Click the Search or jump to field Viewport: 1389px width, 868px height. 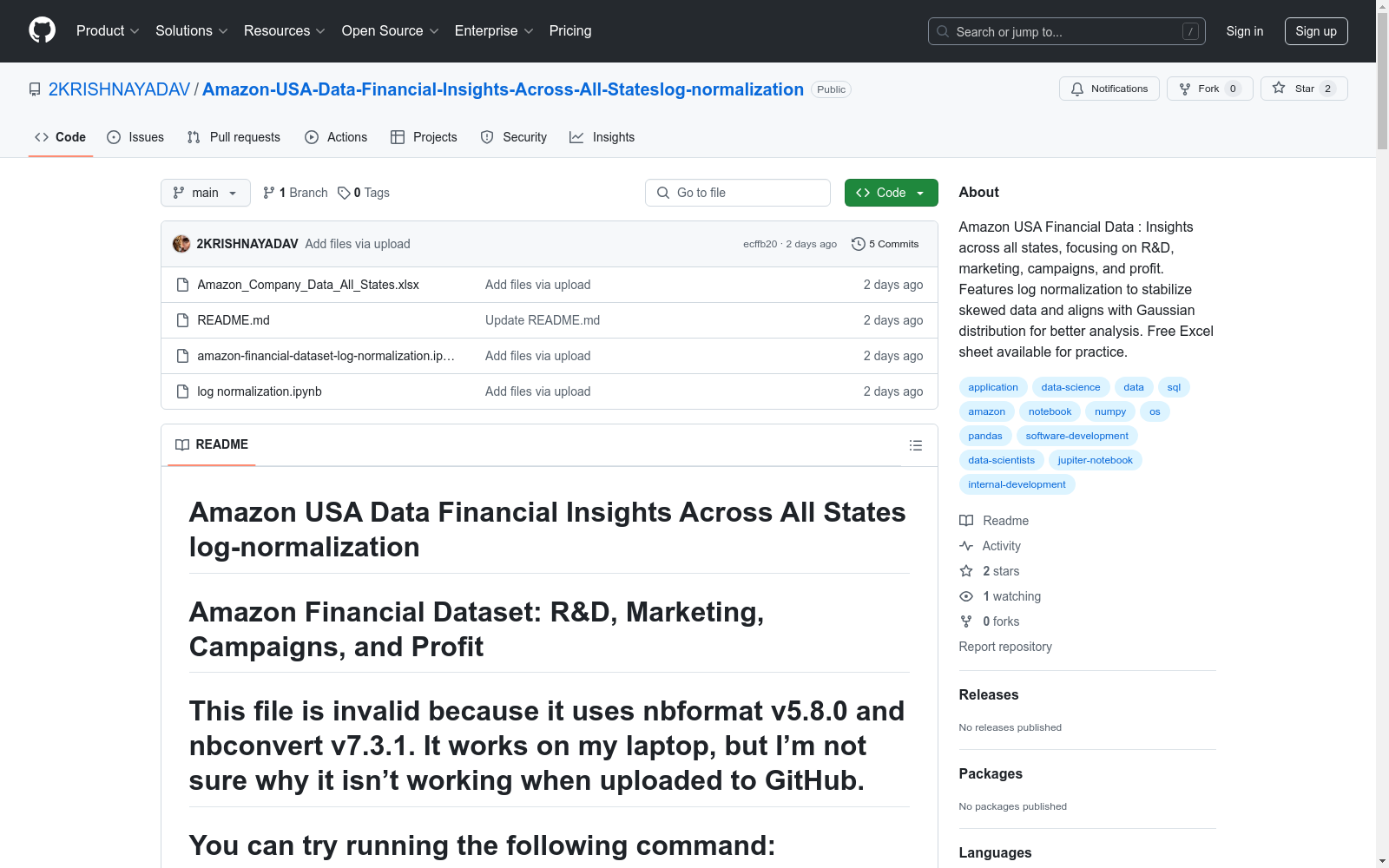click(x=1067, y=31)
